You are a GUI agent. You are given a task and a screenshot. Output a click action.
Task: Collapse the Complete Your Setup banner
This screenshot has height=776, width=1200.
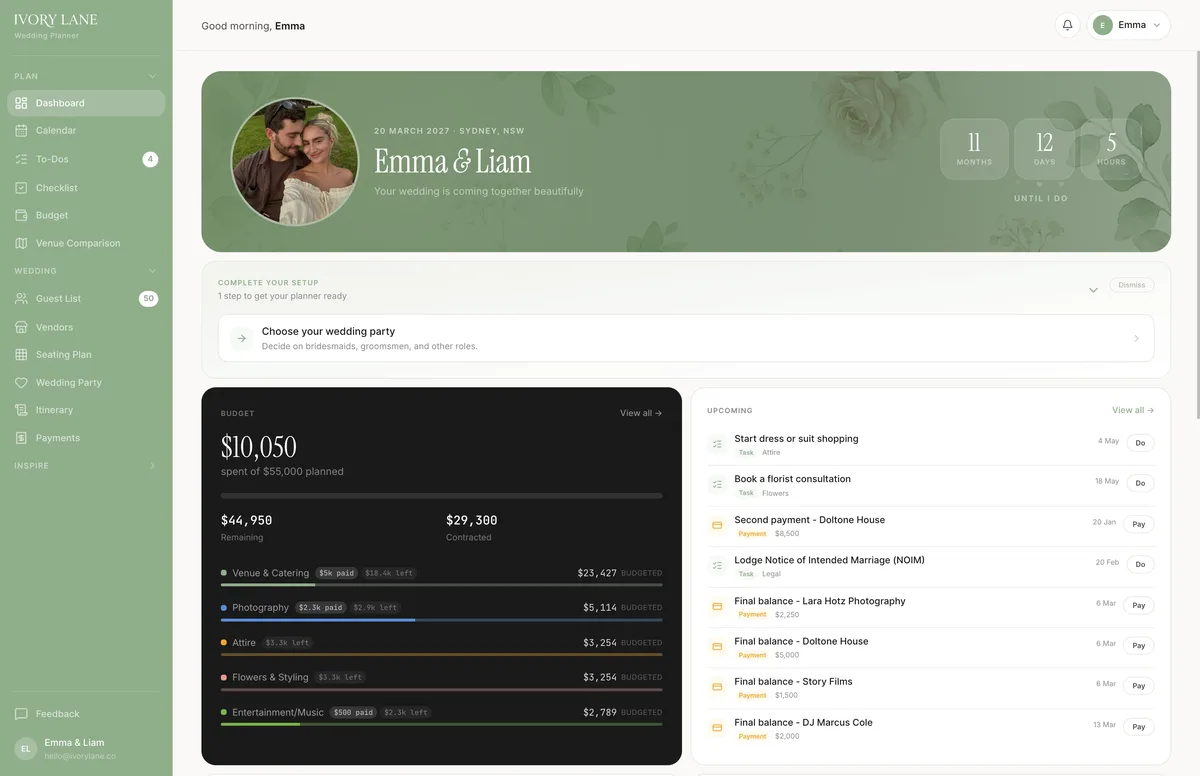[x=1093, y=288]
